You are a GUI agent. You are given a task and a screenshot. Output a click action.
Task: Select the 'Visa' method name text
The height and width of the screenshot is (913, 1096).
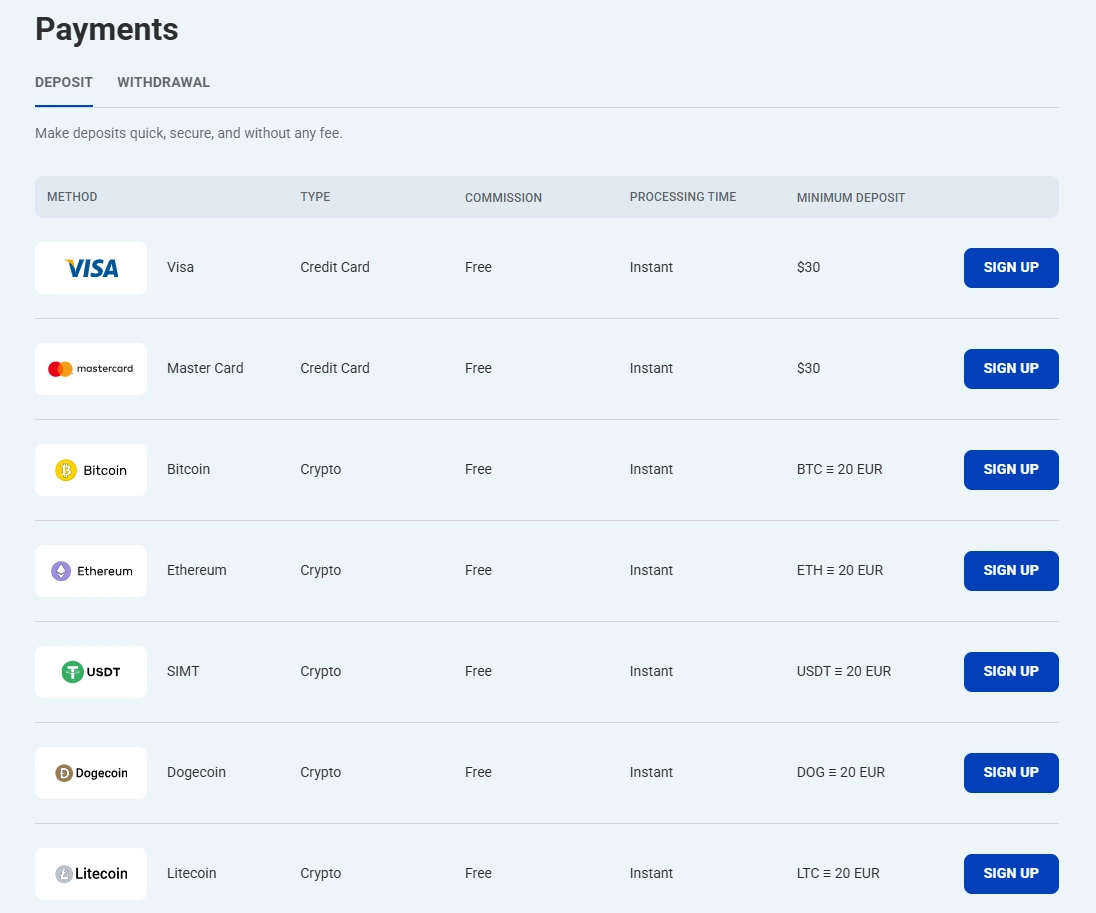click(180, 267)
